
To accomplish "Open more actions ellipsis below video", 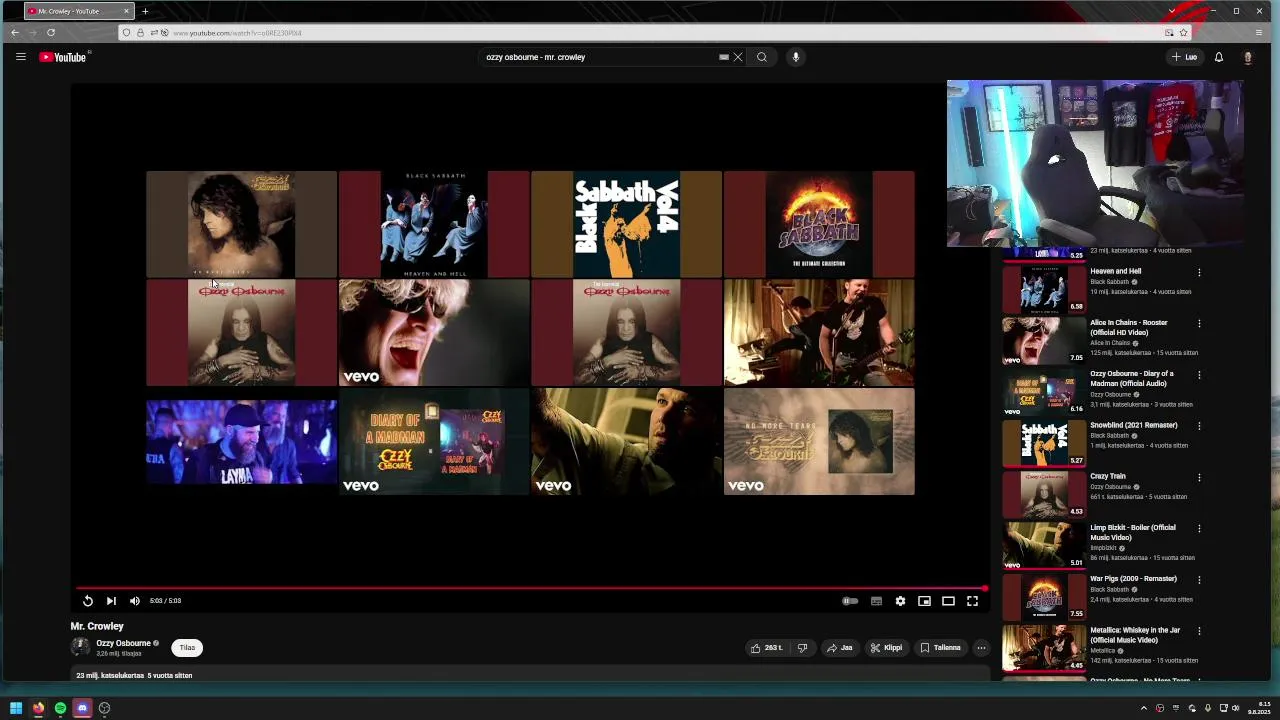I will coord(981,648).
